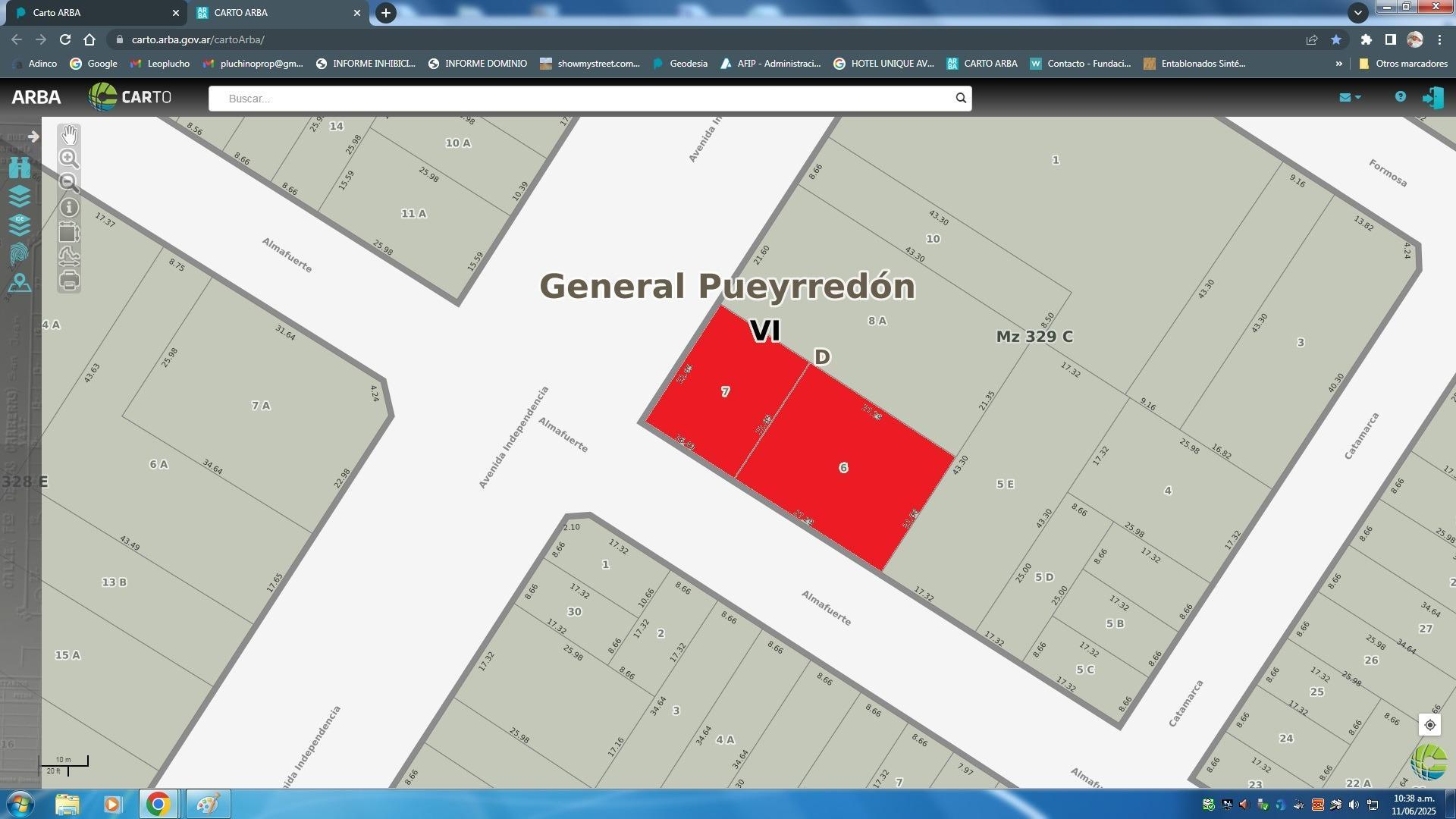Open the INFORME DOMINIO bookmark

coord(478,64)
